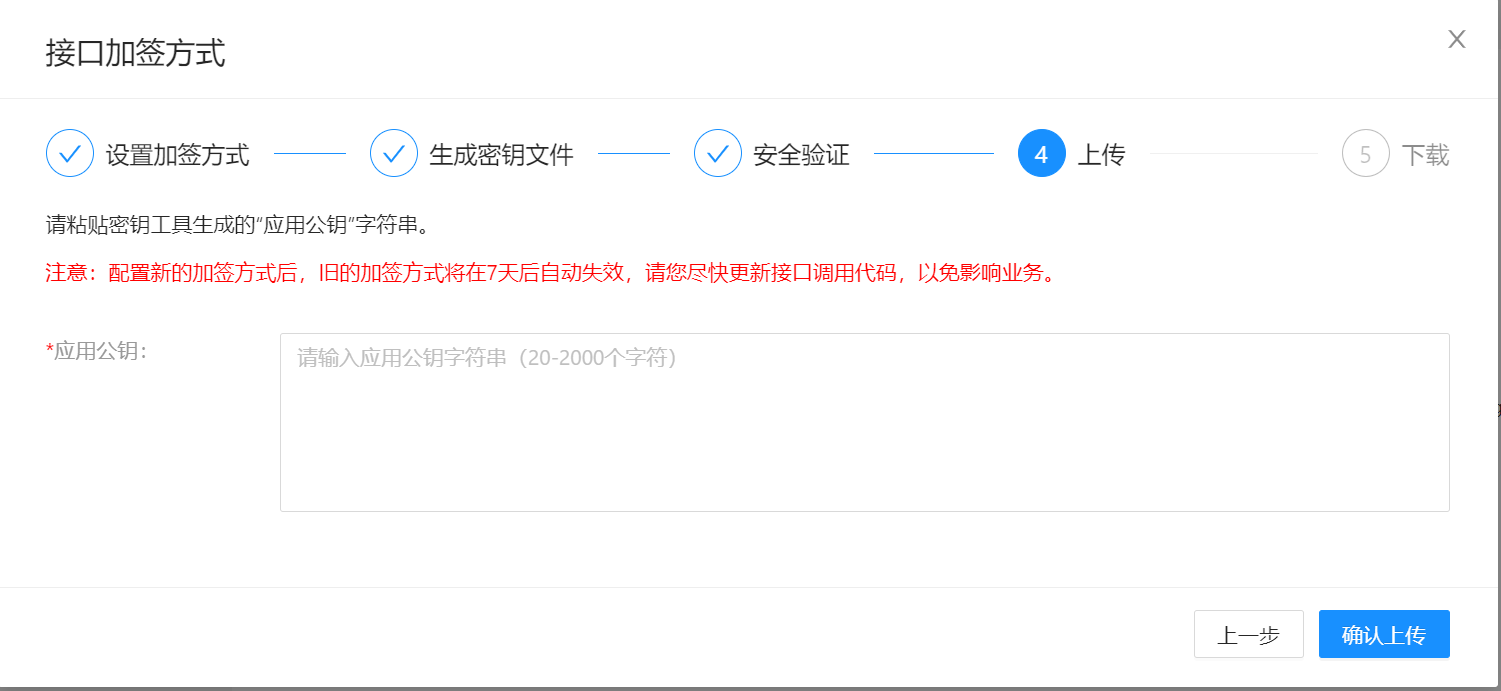This screenshot has height=691, width=1501.
Task: Click the red 注意 warning text
Action: click(x=550, y=273)
